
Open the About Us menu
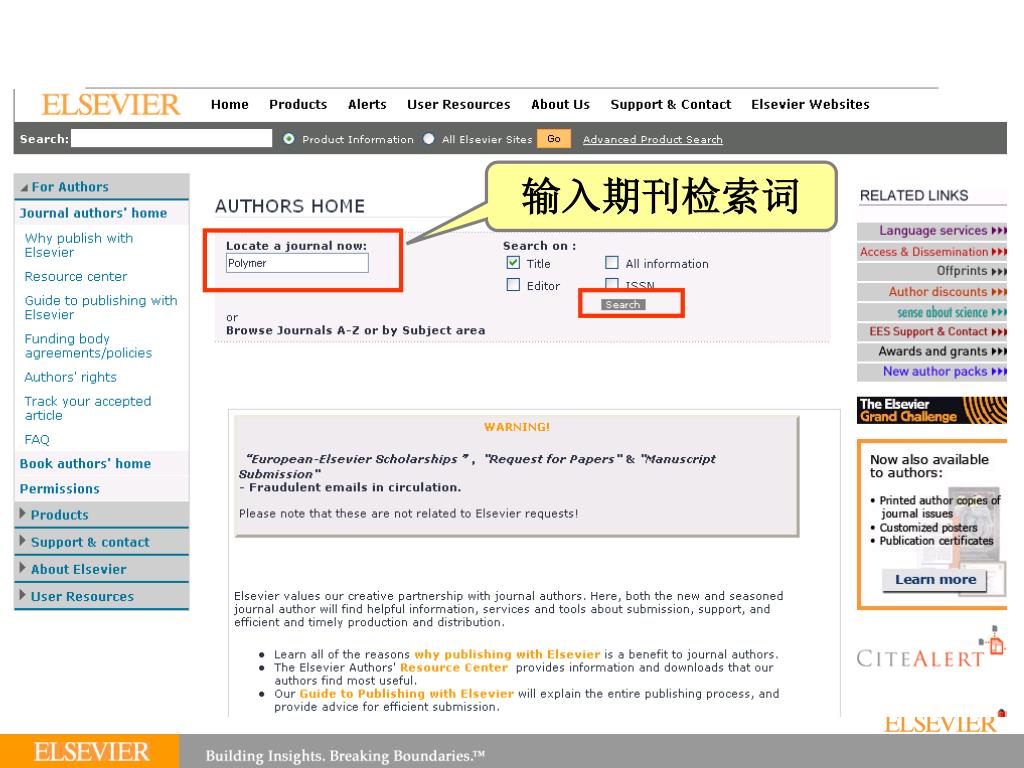pos(560,104)
